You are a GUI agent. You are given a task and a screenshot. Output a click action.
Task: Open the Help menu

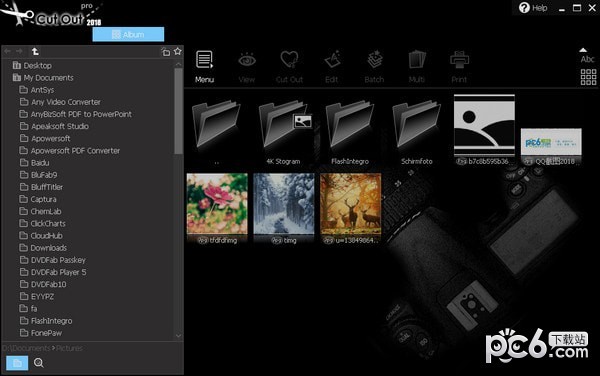(x=533, y=8)
